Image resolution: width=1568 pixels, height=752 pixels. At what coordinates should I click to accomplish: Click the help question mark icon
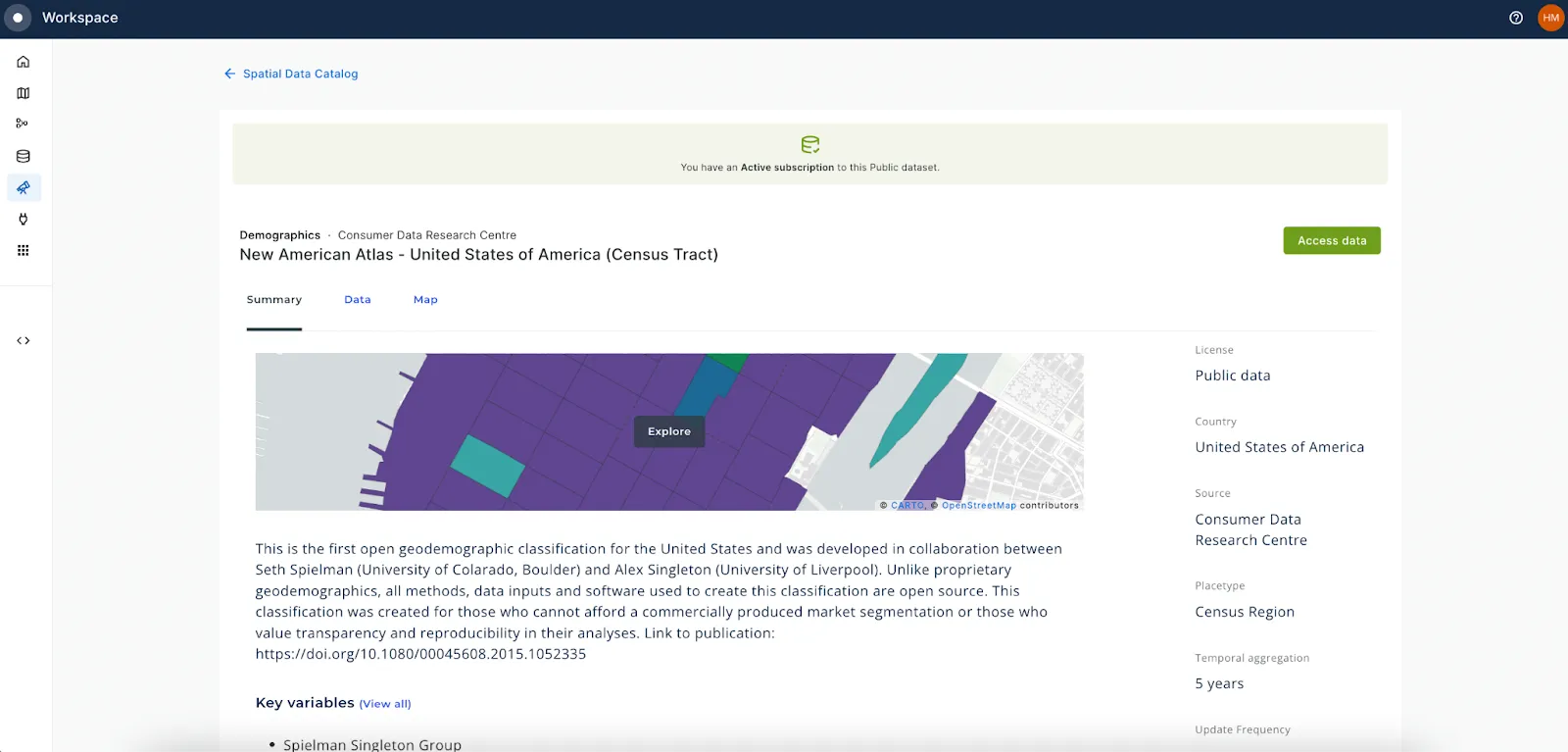coord(1516,18)
